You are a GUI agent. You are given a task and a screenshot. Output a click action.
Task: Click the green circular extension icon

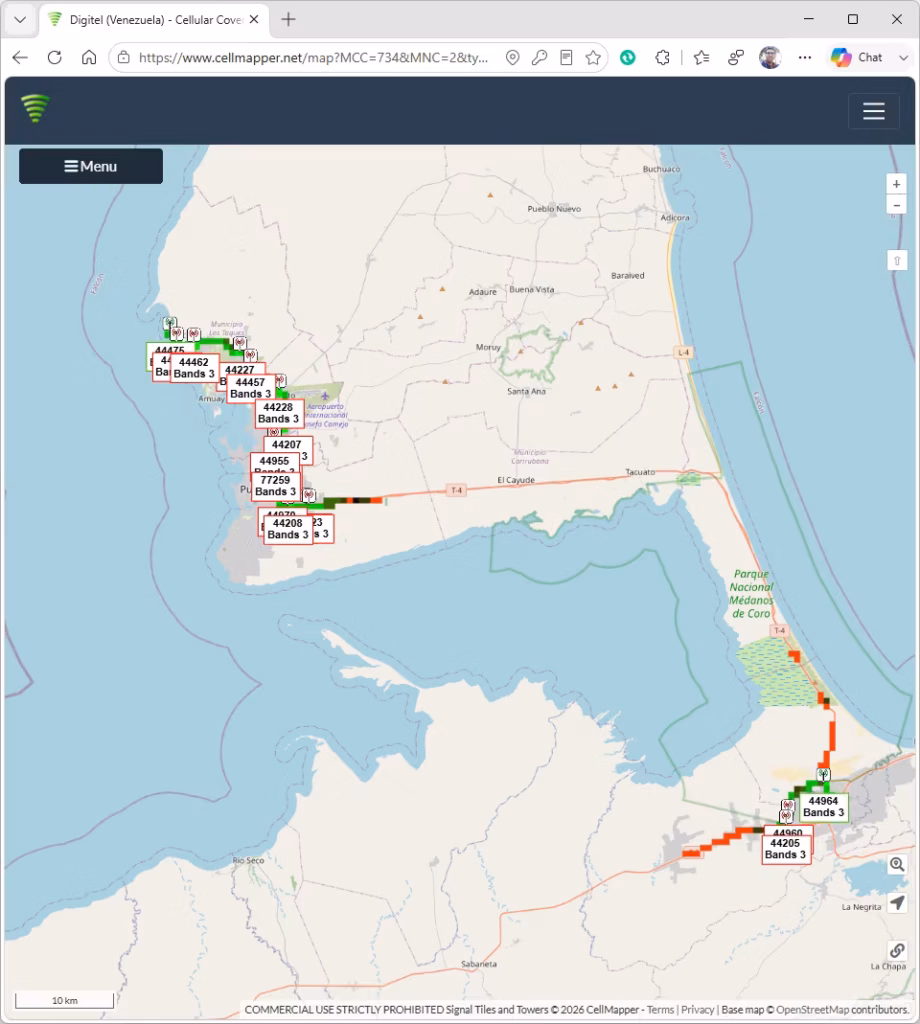627,57
